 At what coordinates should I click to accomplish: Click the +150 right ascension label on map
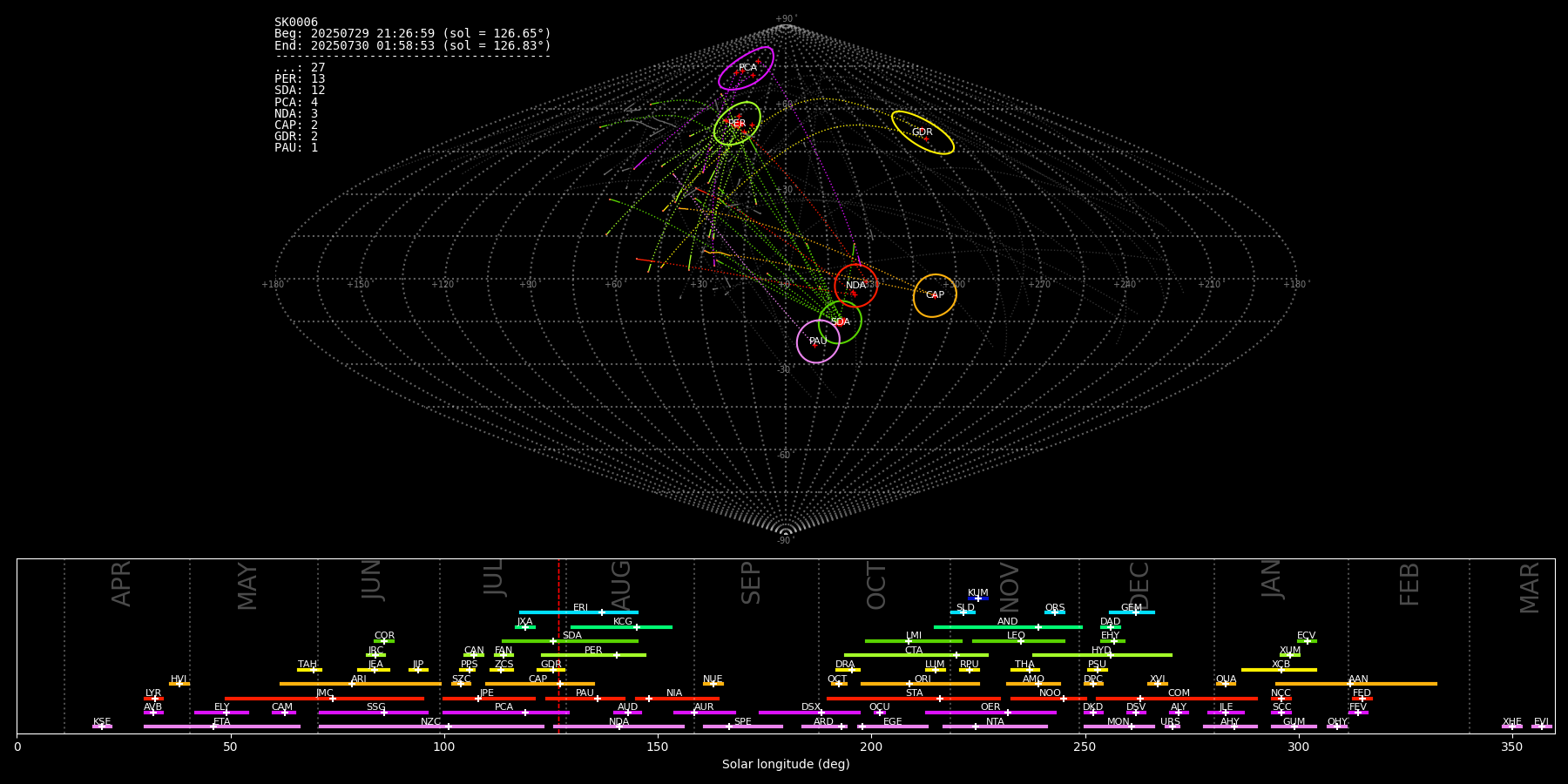pyautogui.click(x=358, y=284)
